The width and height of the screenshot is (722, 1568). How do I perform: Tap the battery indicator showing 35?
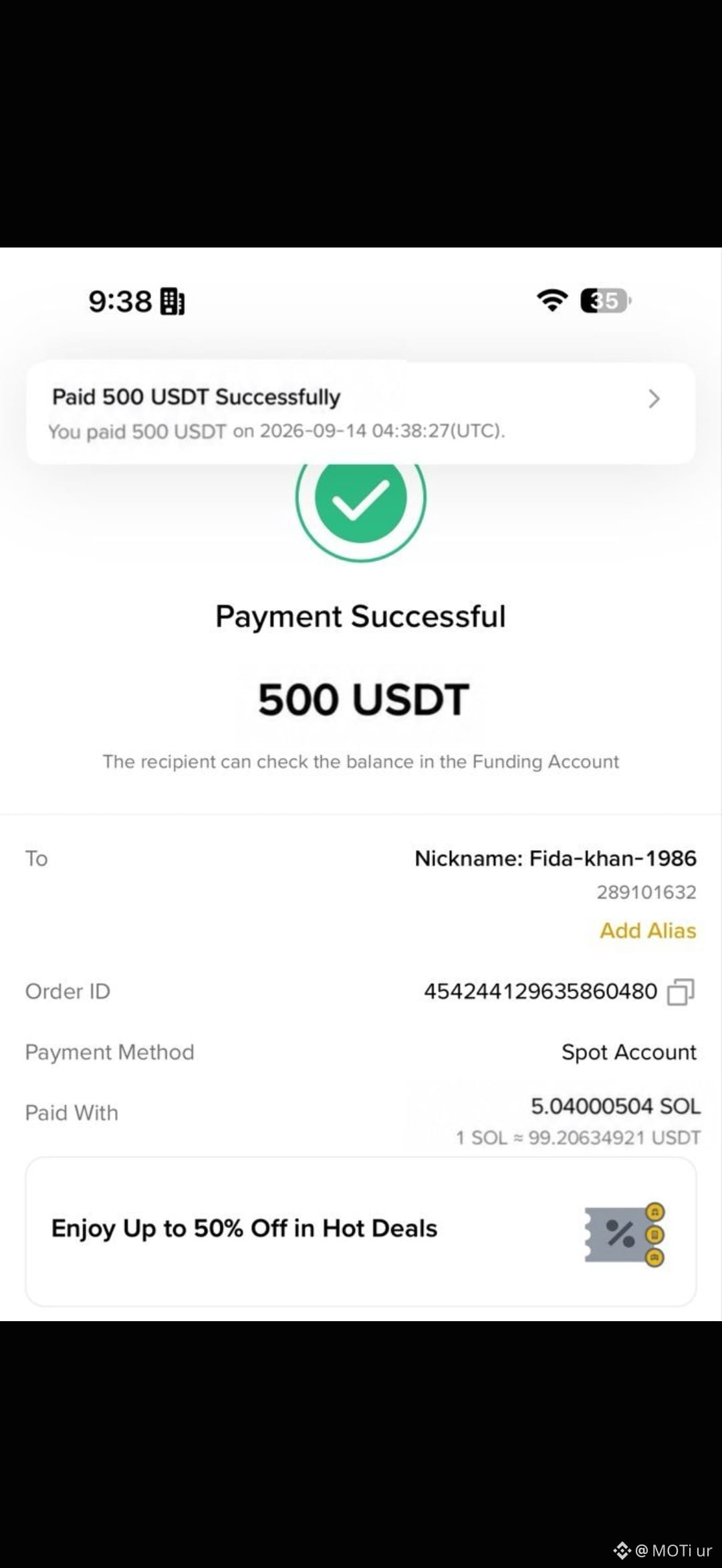tap(606, 301)
